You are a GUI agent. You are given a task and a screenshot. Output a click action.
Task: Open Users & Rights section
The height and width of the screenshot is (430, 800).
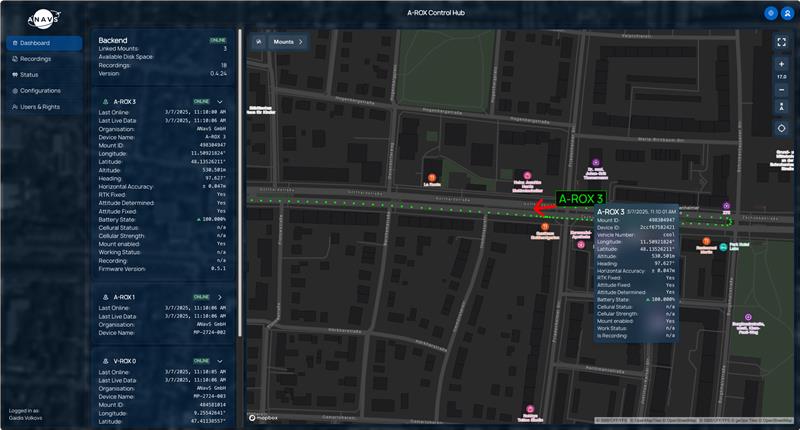point(40,106)
